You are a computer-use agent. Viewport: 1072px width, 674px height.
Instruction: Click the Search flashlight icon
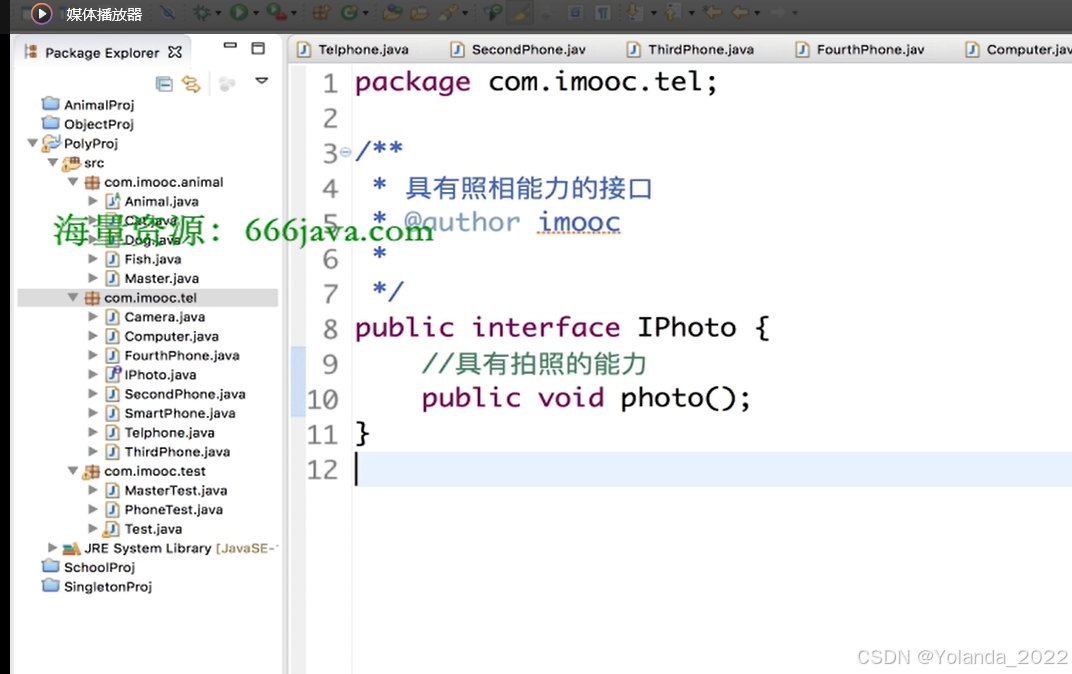pyautogui.click(x=448, y=12)
